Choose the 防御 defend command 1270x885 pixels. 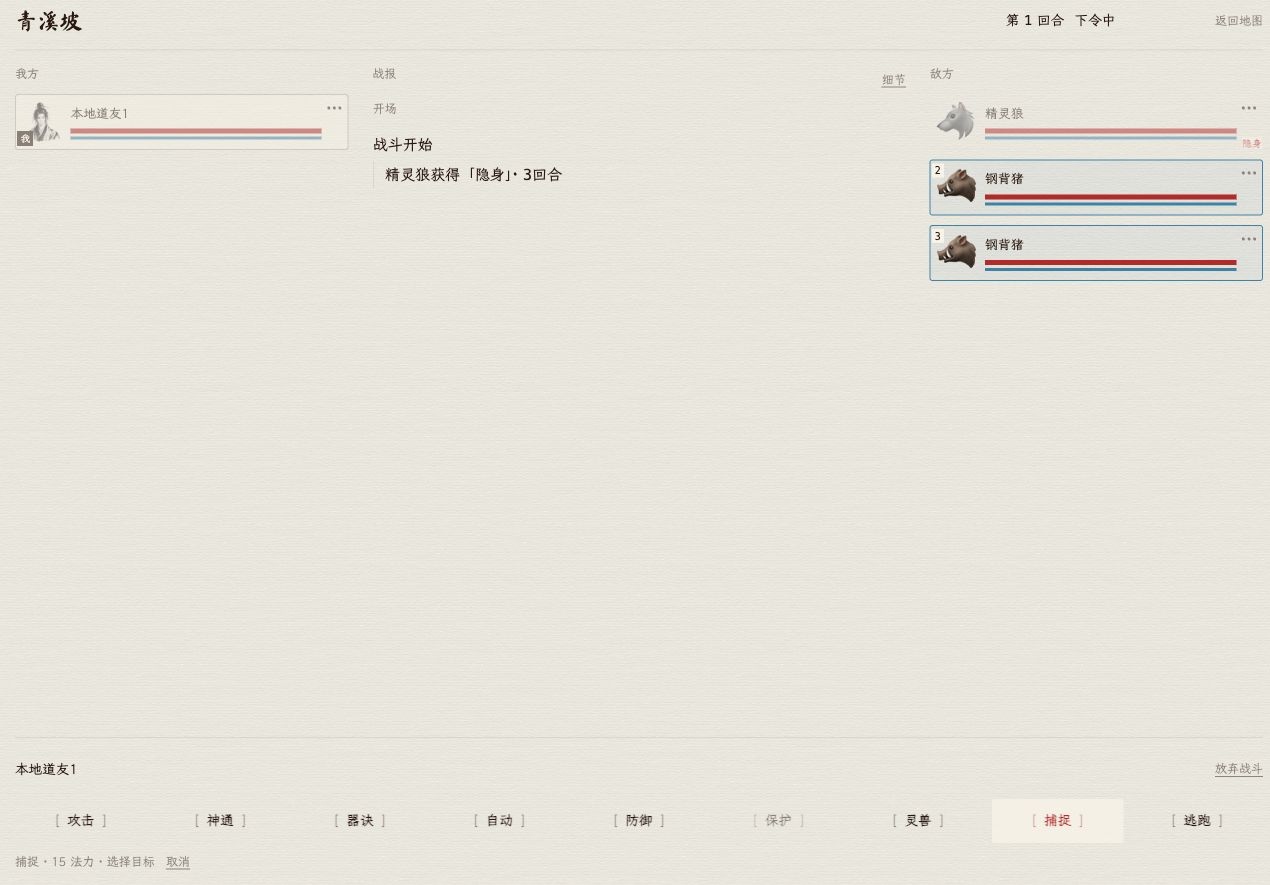639,820
